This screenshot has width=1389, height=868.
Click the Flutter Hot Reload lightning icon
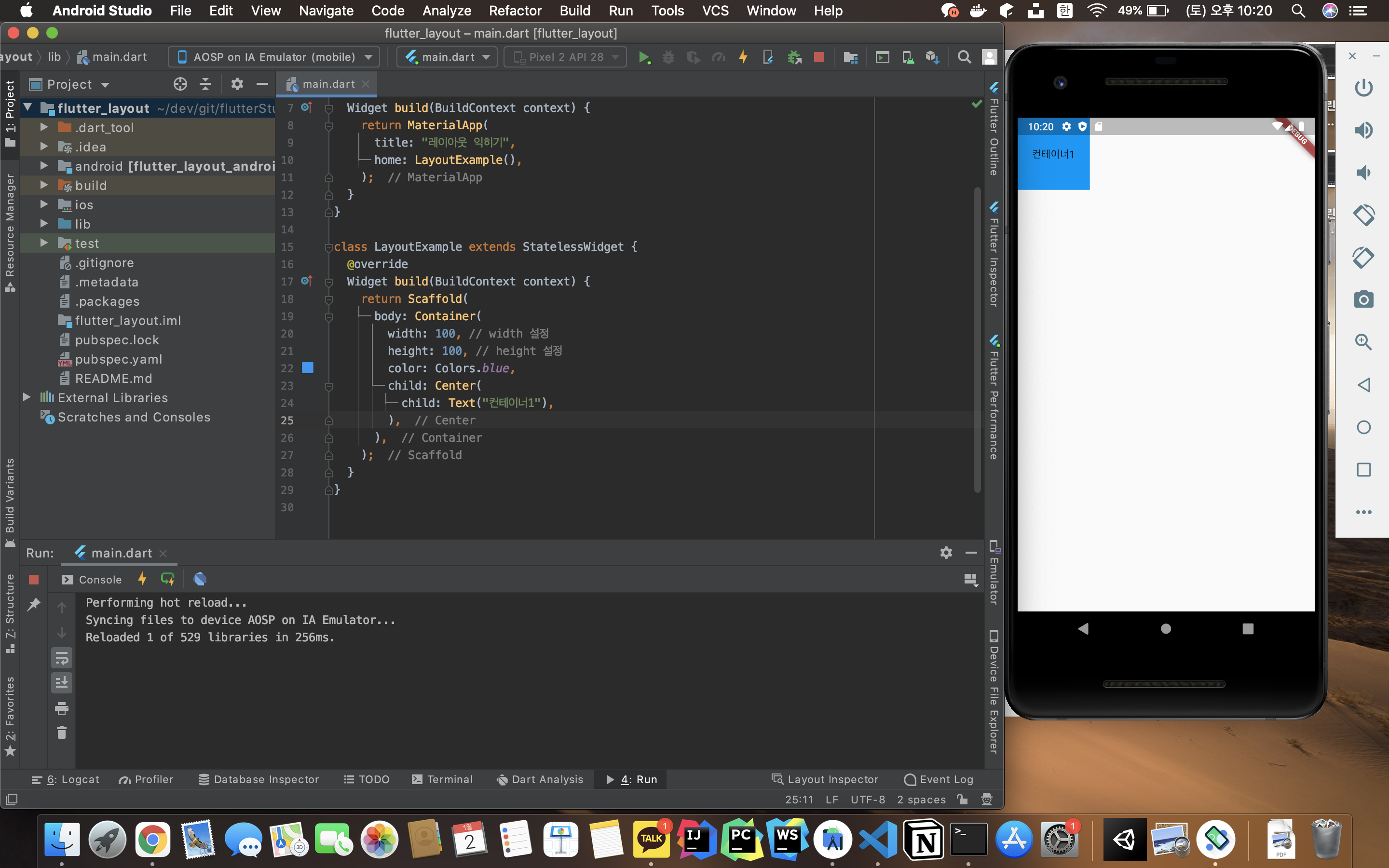[743, 57]
